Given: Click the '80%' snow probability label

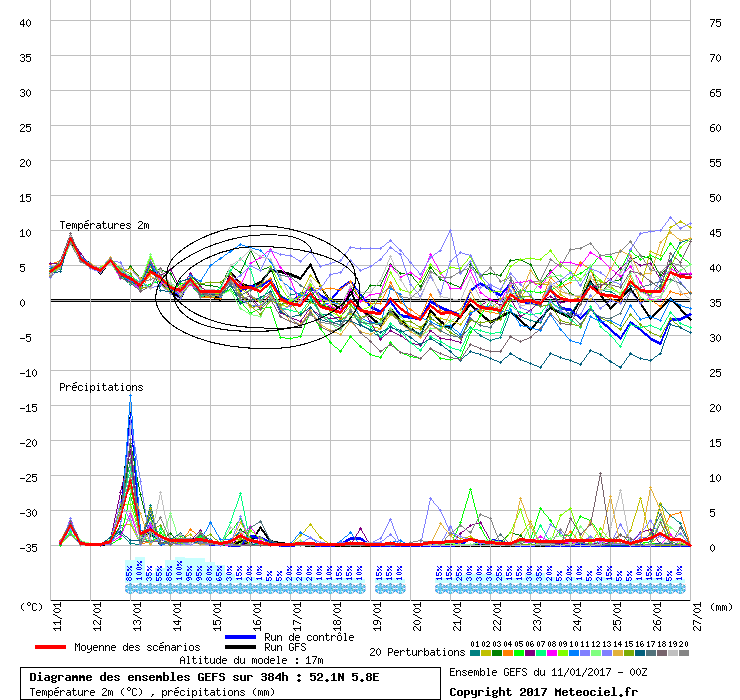Looking at the screenshot, I should point(209,573).
